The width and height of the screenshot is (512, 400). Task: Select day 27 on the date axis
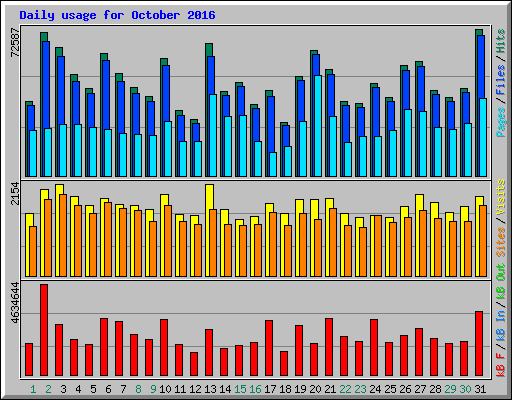click(420, 389)
